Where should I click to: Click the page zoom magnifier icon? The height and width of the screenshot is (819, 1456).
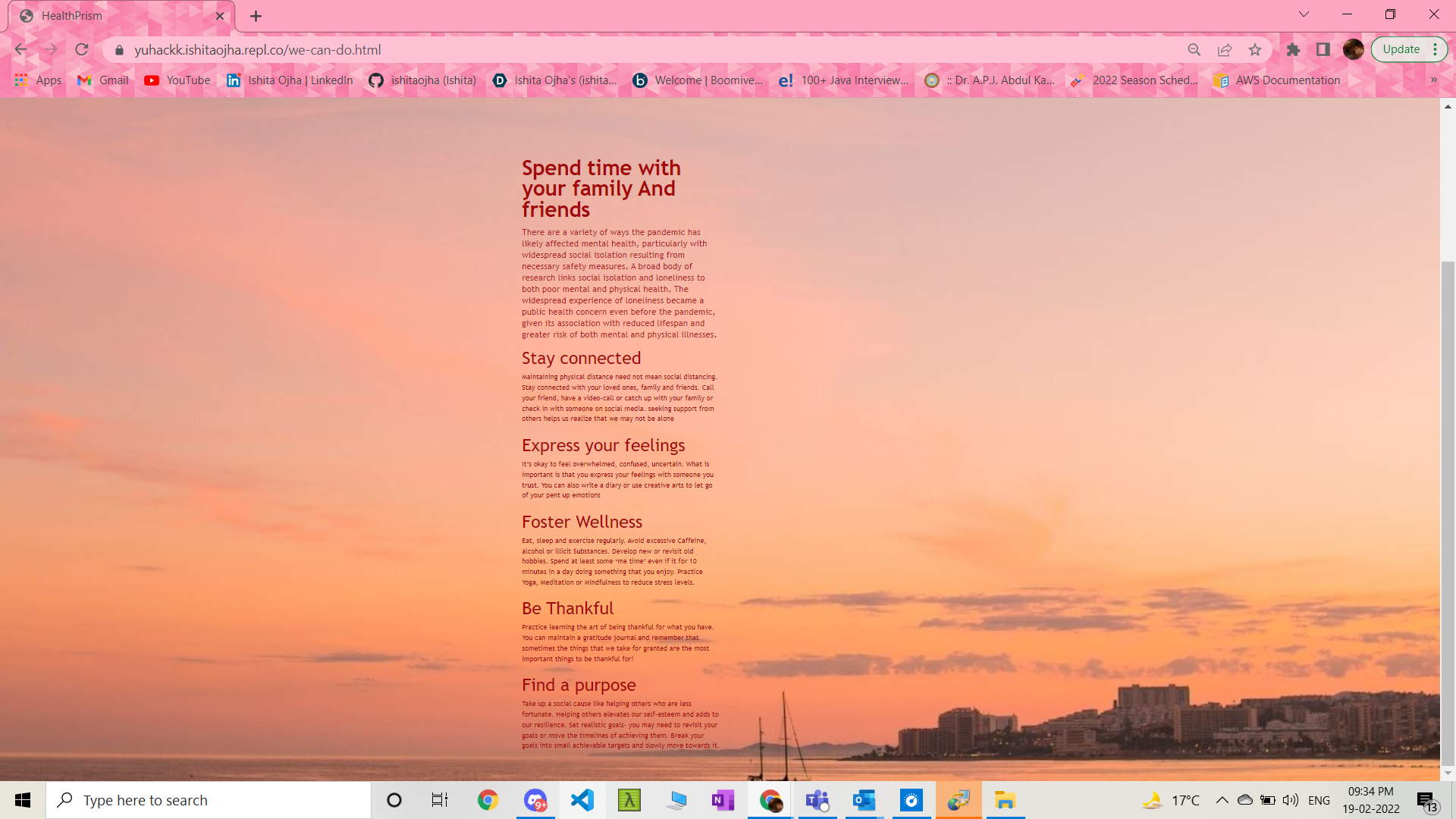pyautogui.click(x=1194, y=50)
